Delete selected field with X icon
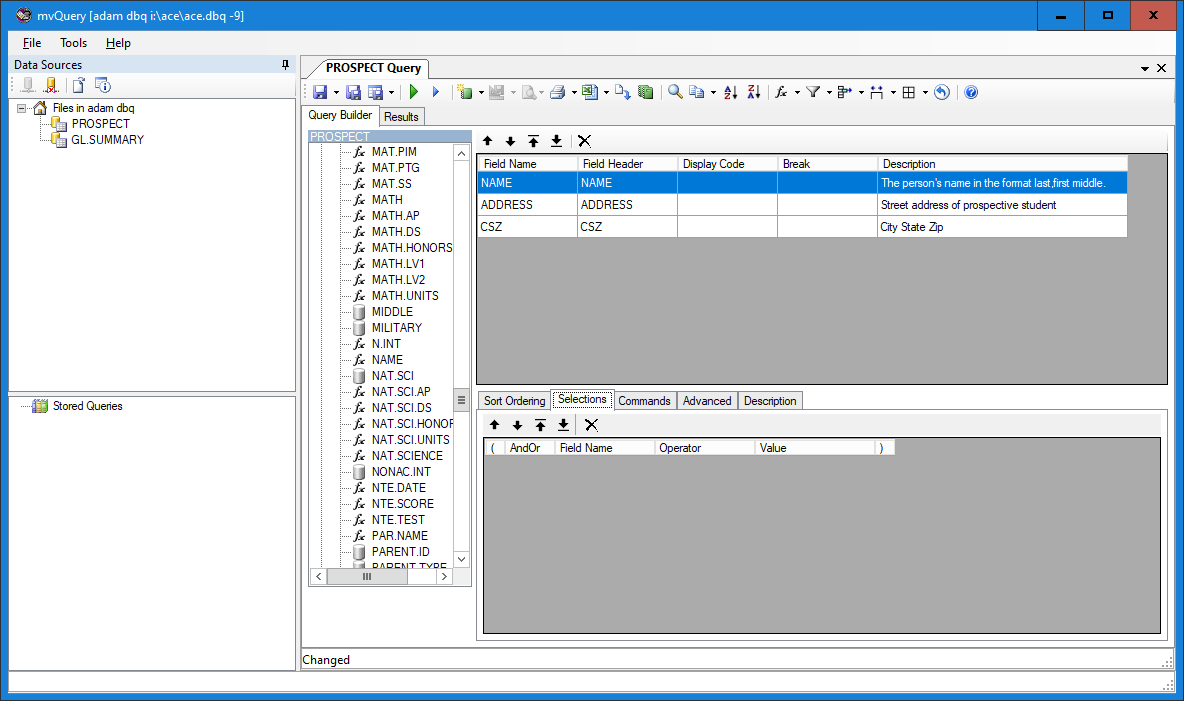The width and height of the screenshot is (1184, 701). [x=584, y=141]
